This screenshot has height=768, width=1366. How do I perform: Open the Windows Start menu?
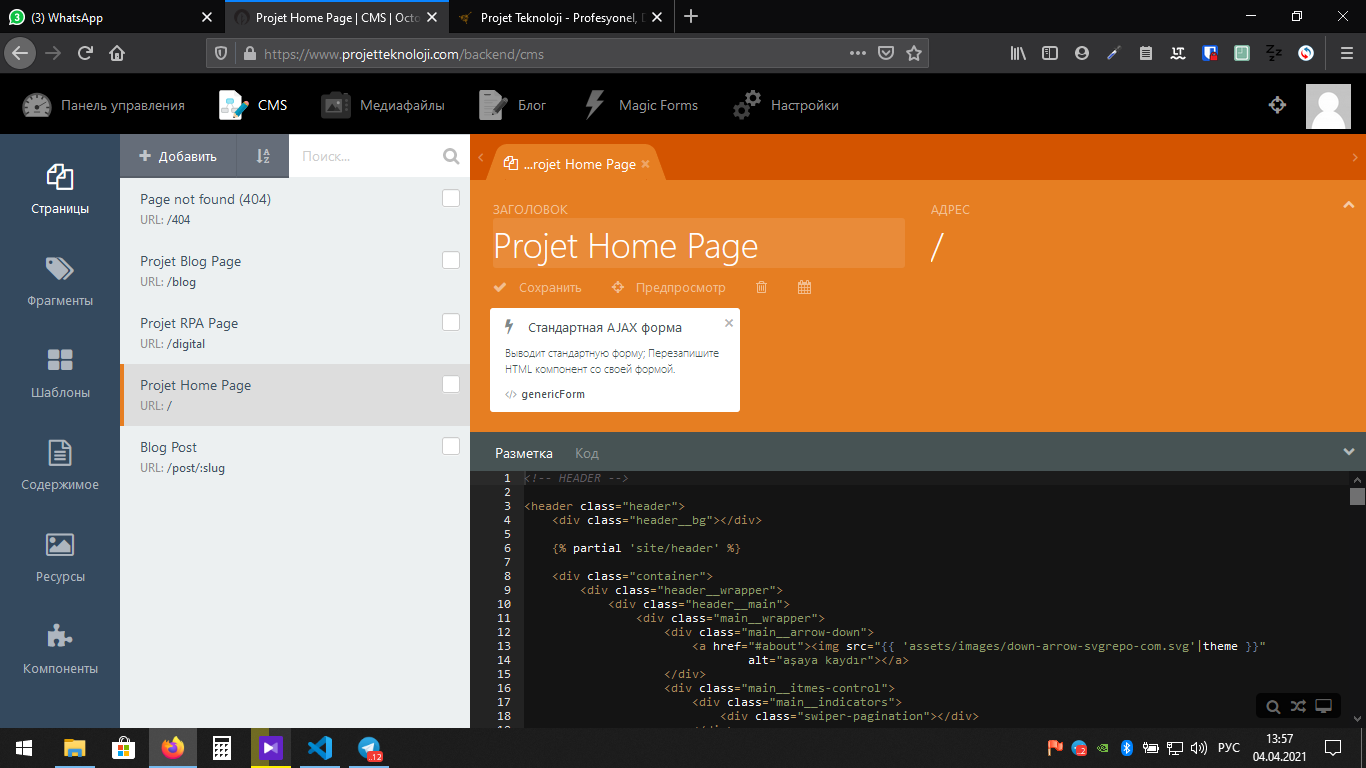pos(24,747)
